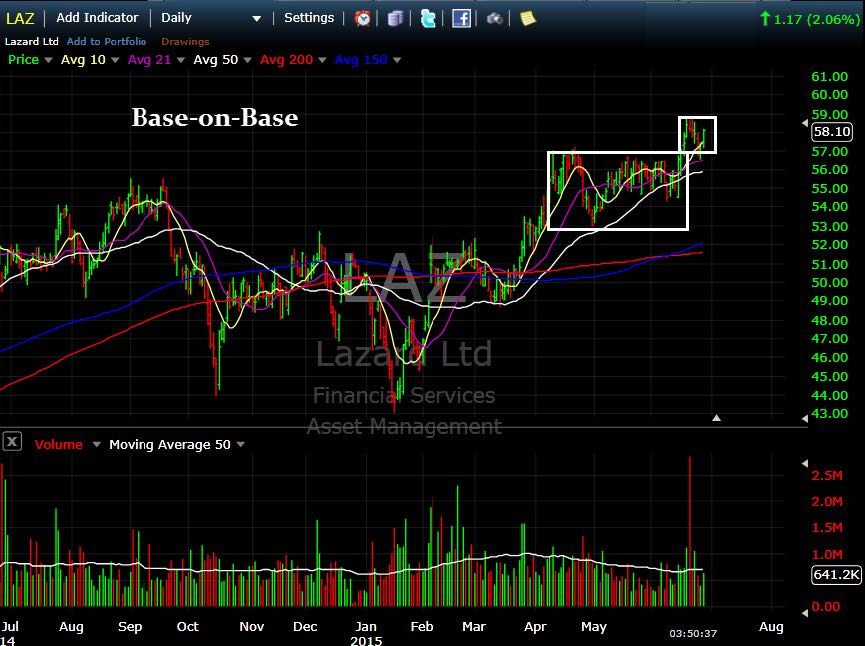Open the Drawings link
Viewport: 865px width, 646px height.
click(x=185, y=41)
